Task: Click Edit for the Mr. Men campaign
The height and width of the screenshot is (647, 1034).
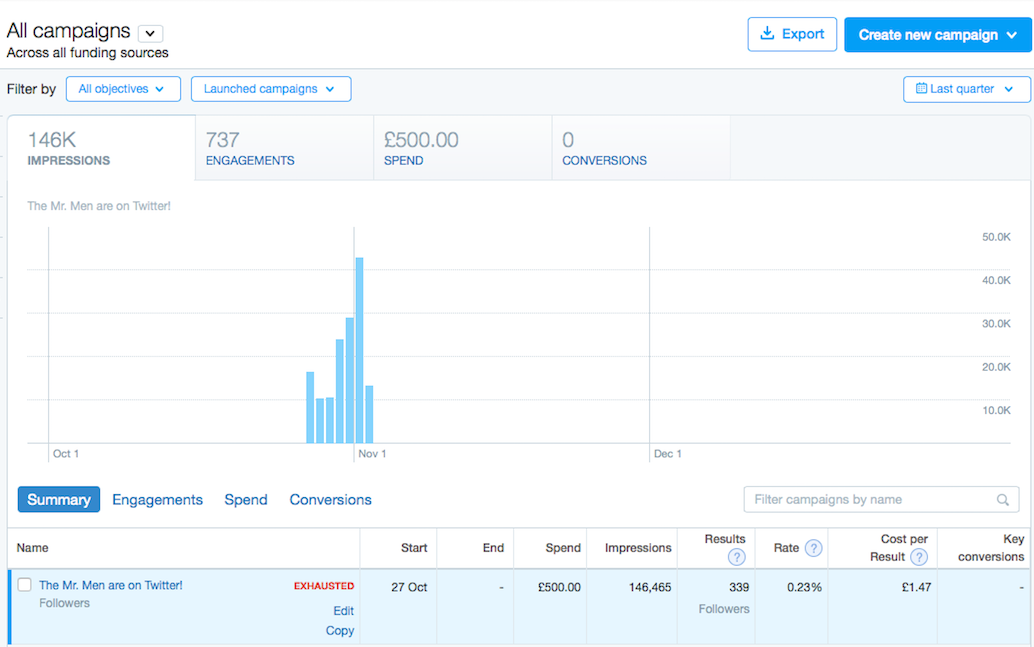Action: coord(344,611)
